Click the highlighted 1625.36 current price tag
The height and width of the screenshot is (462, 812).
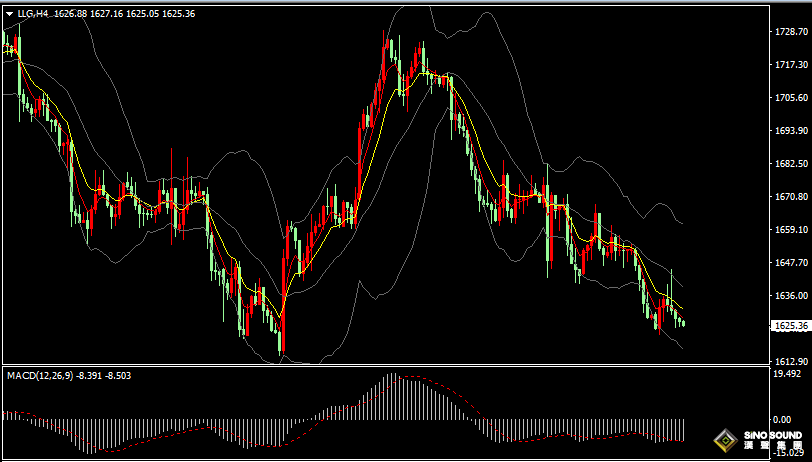click(x=791, y=325)
